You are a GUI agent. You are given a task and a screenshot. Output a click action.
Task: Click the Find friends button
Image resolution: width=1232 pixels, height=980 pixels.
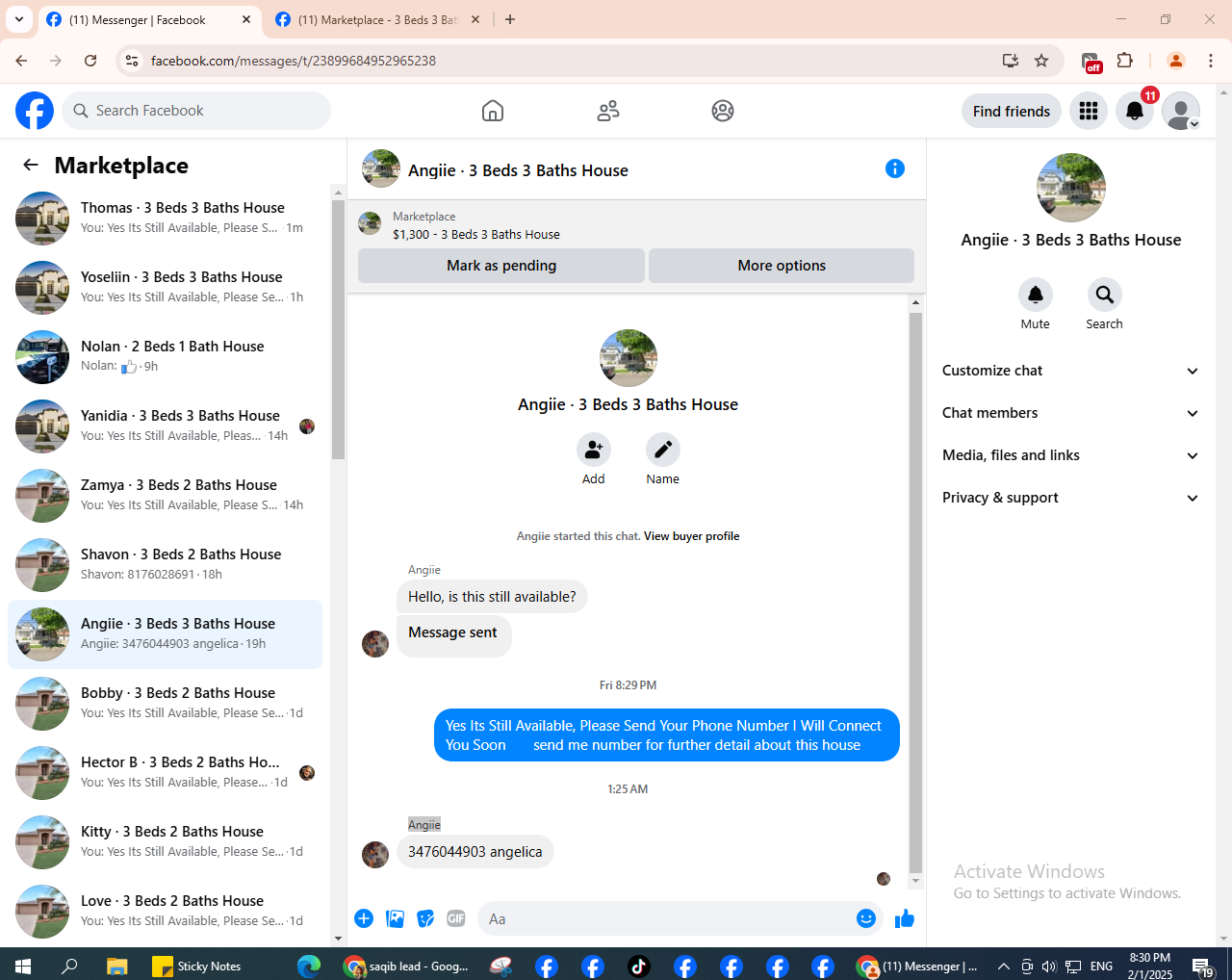[x=1012, y=111]
